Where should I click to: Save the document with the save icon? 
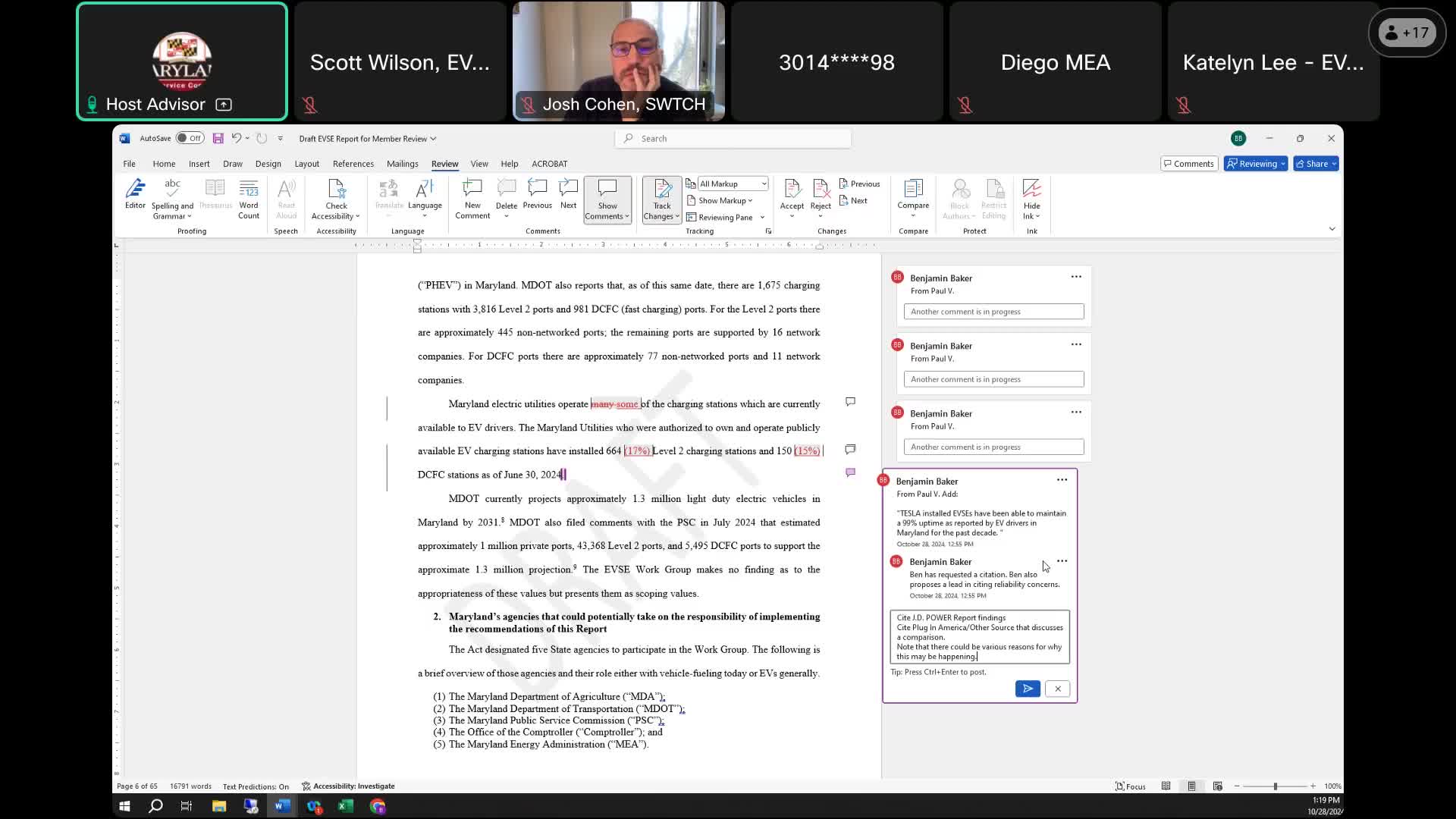(x=218, y=138)
